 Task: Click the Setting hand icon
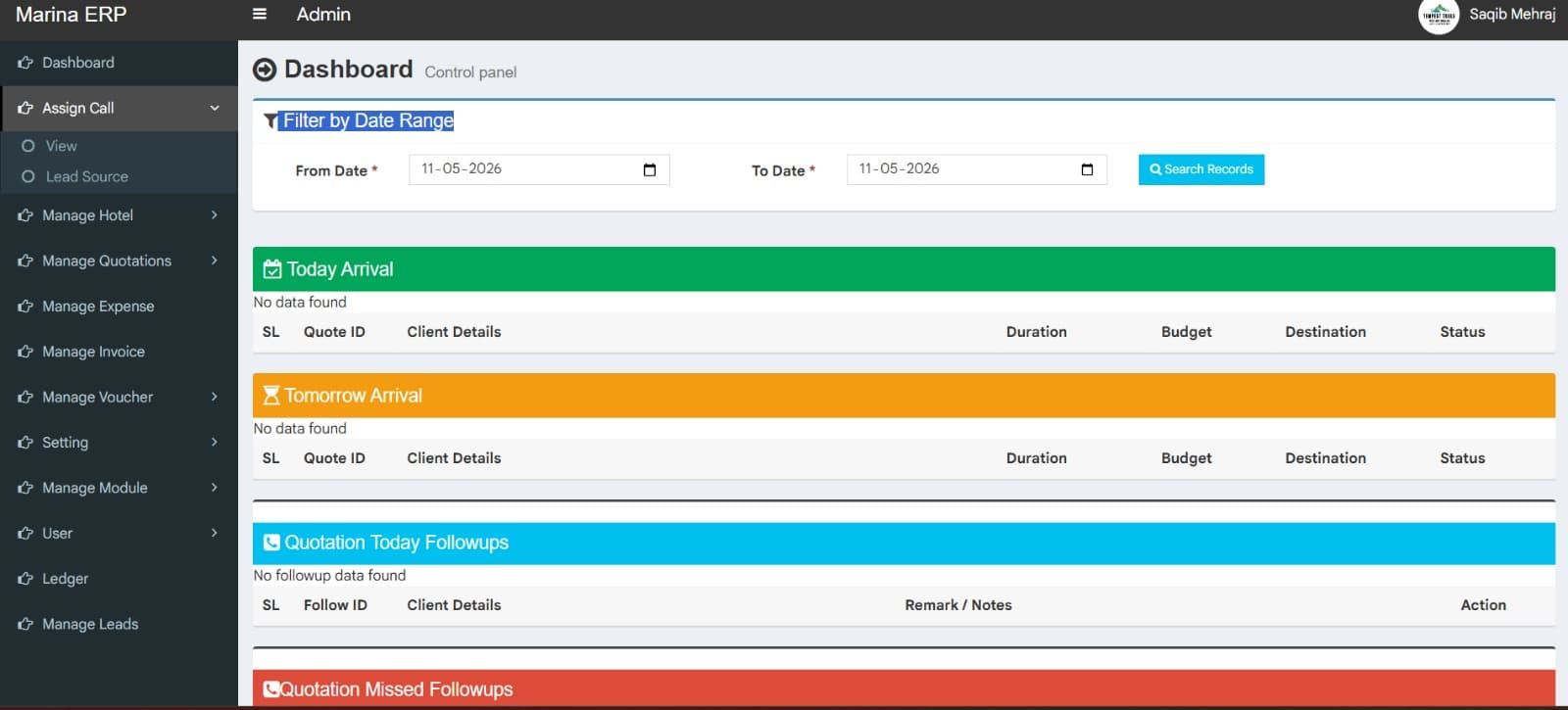pos(25,443)
